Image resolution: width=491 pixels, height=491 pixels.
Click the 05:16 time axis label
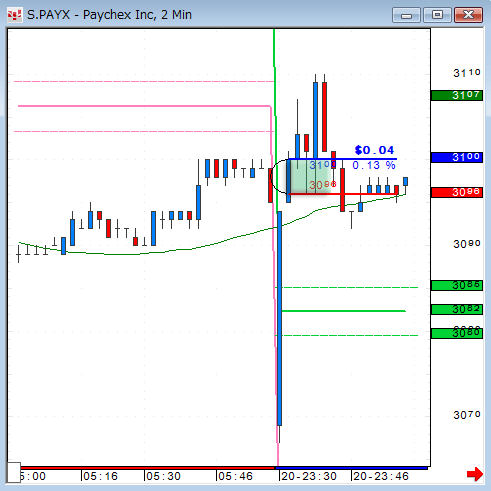click(x=101, y=476)
